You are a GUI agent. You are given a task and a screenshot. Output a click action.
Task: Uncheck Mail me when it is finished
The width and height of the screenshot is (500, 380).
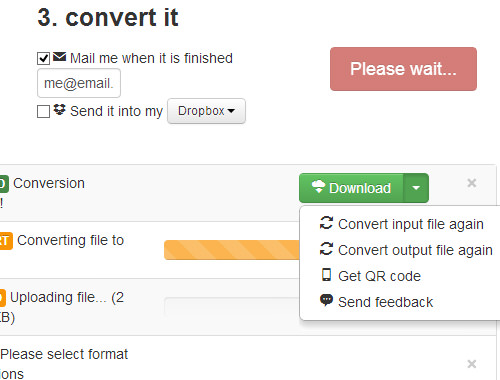(x=43, y=58)
